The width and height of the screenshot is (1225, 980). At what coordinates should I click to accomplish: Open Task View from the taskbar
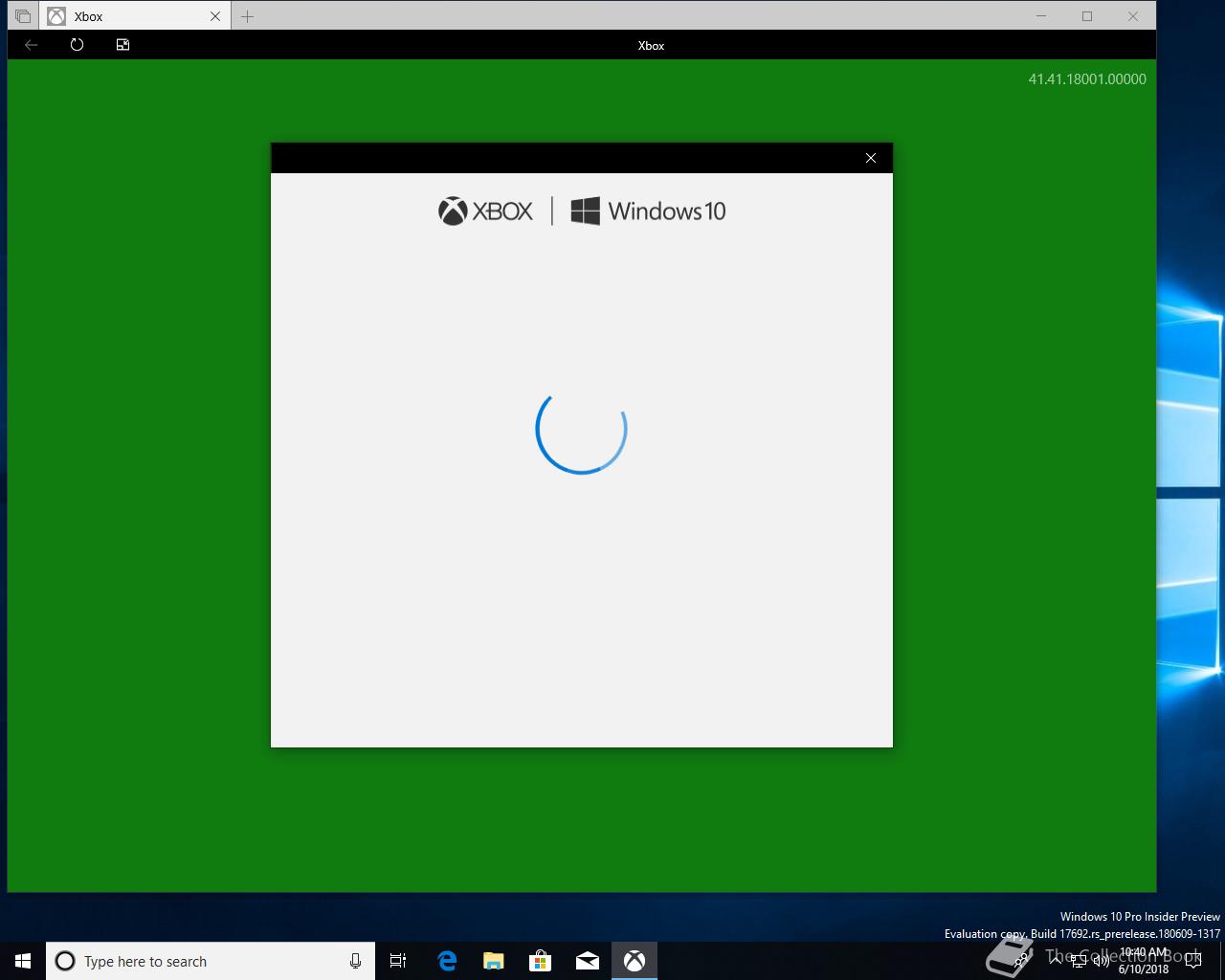coord(398,961)
